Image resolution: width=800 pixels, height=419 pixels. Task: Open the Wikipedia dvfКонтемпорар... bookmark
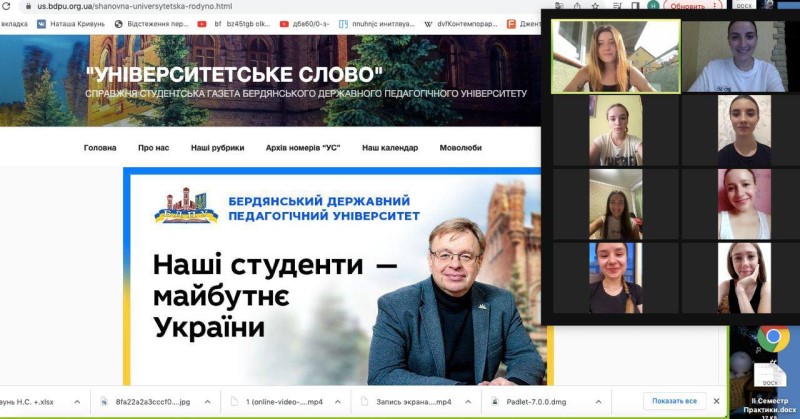[x=461, y=23]
